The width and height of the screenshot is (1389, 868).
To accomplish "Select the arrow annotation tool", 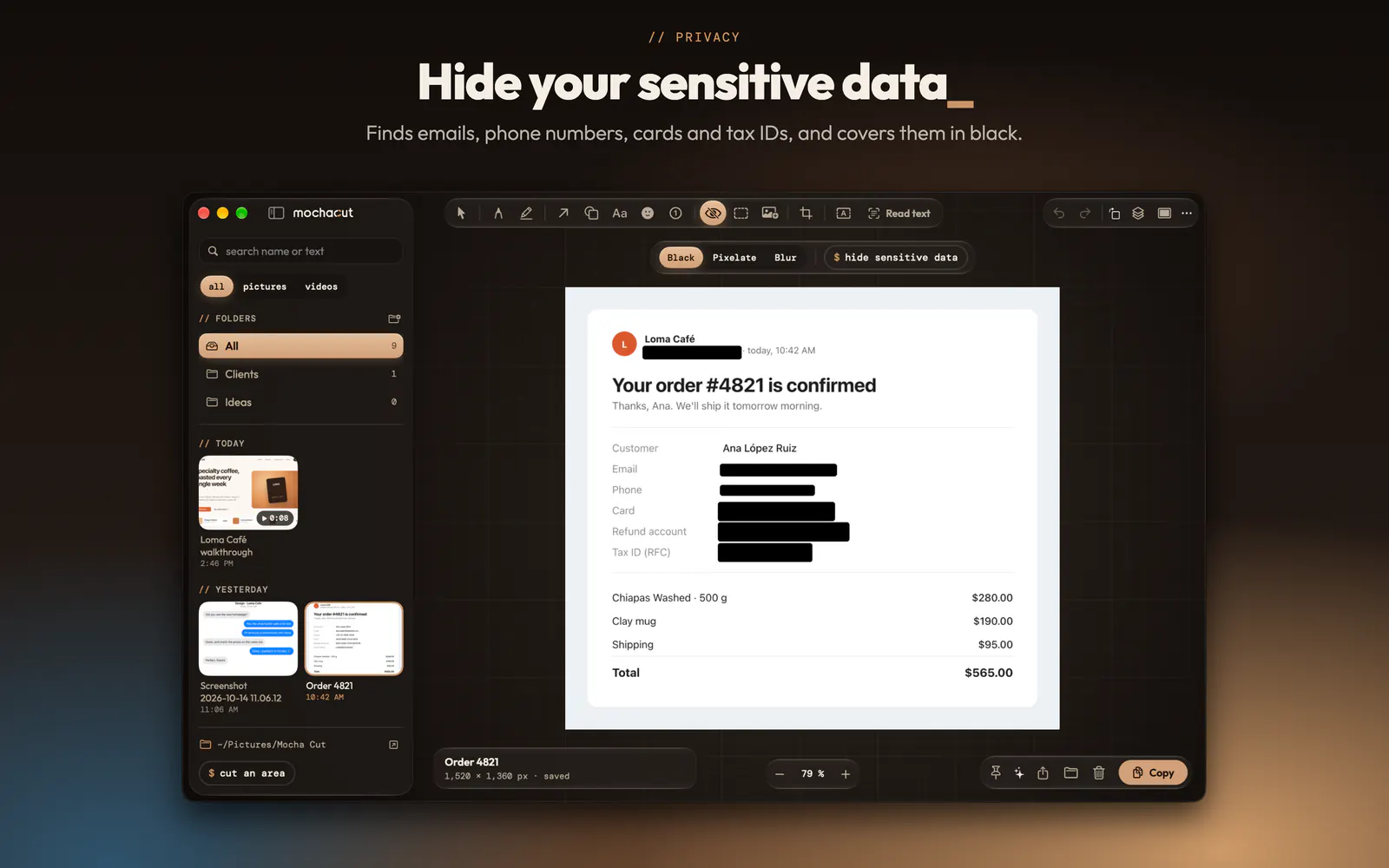I will [x=563, y=214].
